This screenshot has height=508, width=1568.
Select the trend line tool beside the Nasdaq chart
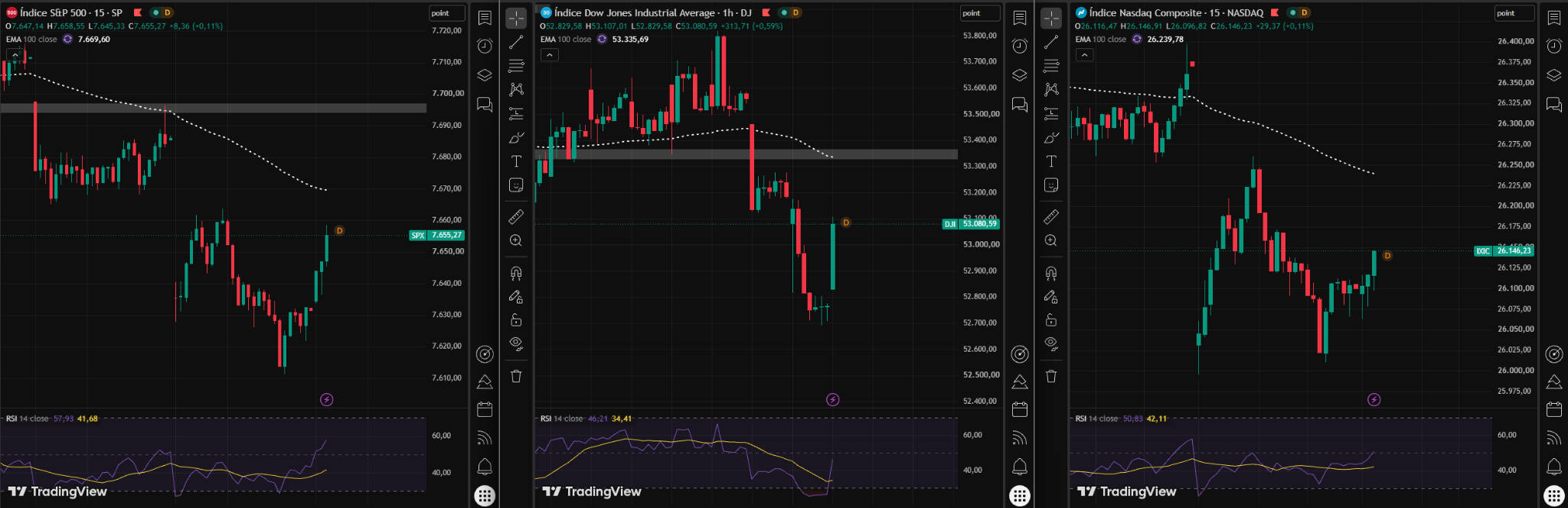pos(1051,41)
